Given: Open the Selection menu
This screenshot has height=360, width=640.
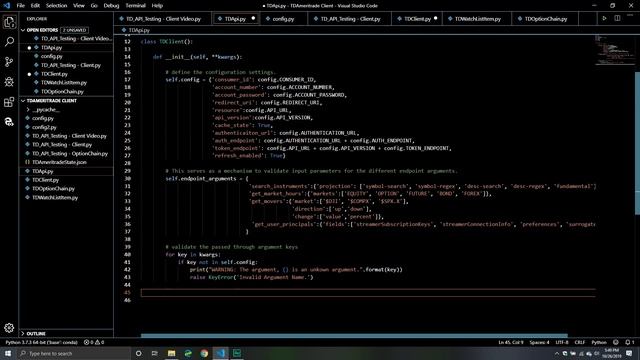Looking at the screenshot, I should [56, 6].
